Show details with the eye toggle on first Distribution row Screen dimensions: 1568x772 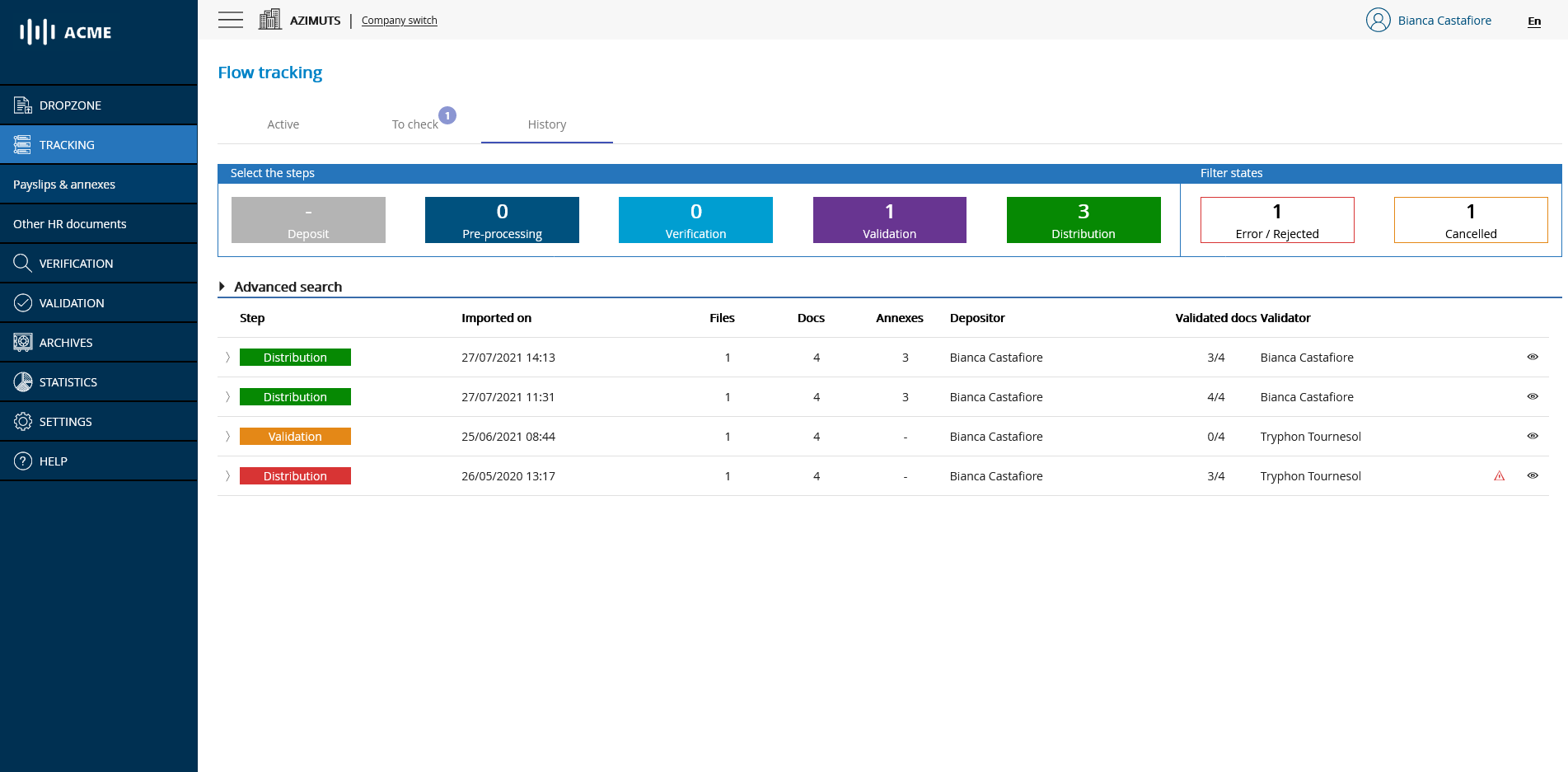(x=1533, y=357)
